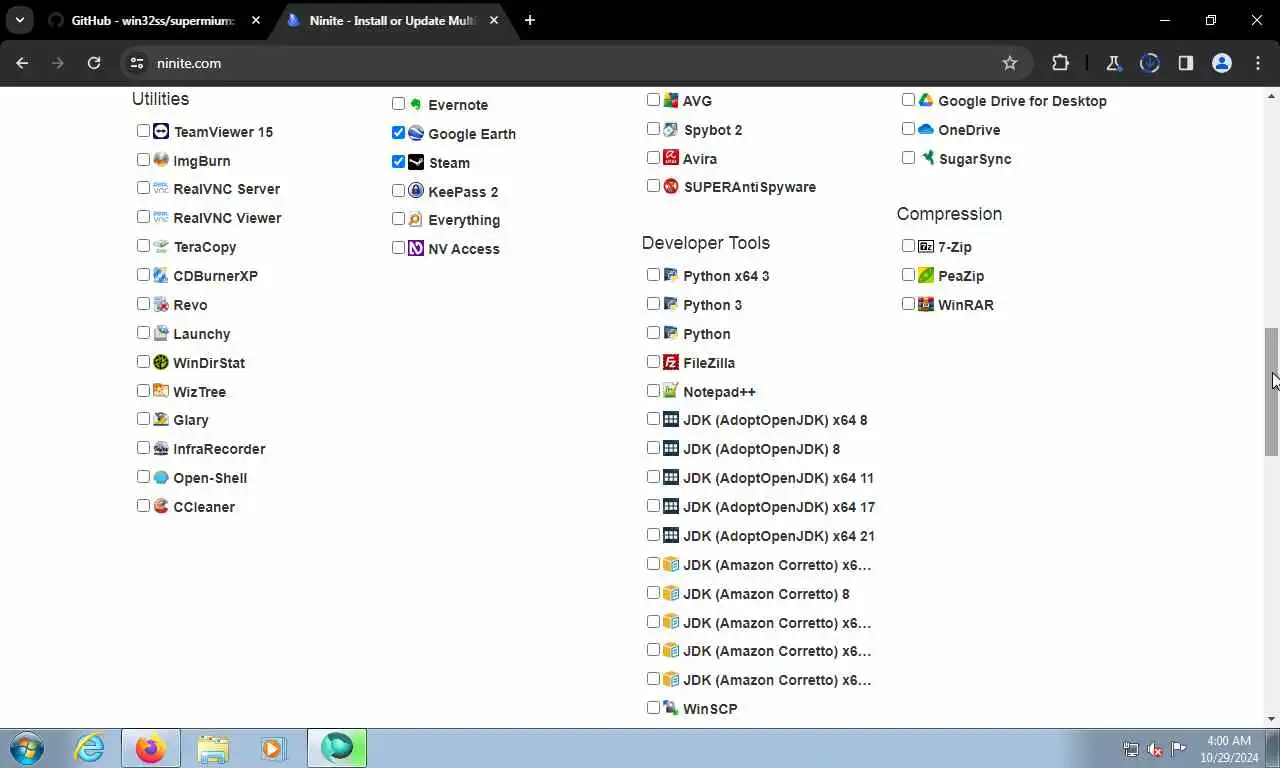Click the InfraRecorder label
The height and width of the screenshot is (768, 1280).
click(219, 449)
